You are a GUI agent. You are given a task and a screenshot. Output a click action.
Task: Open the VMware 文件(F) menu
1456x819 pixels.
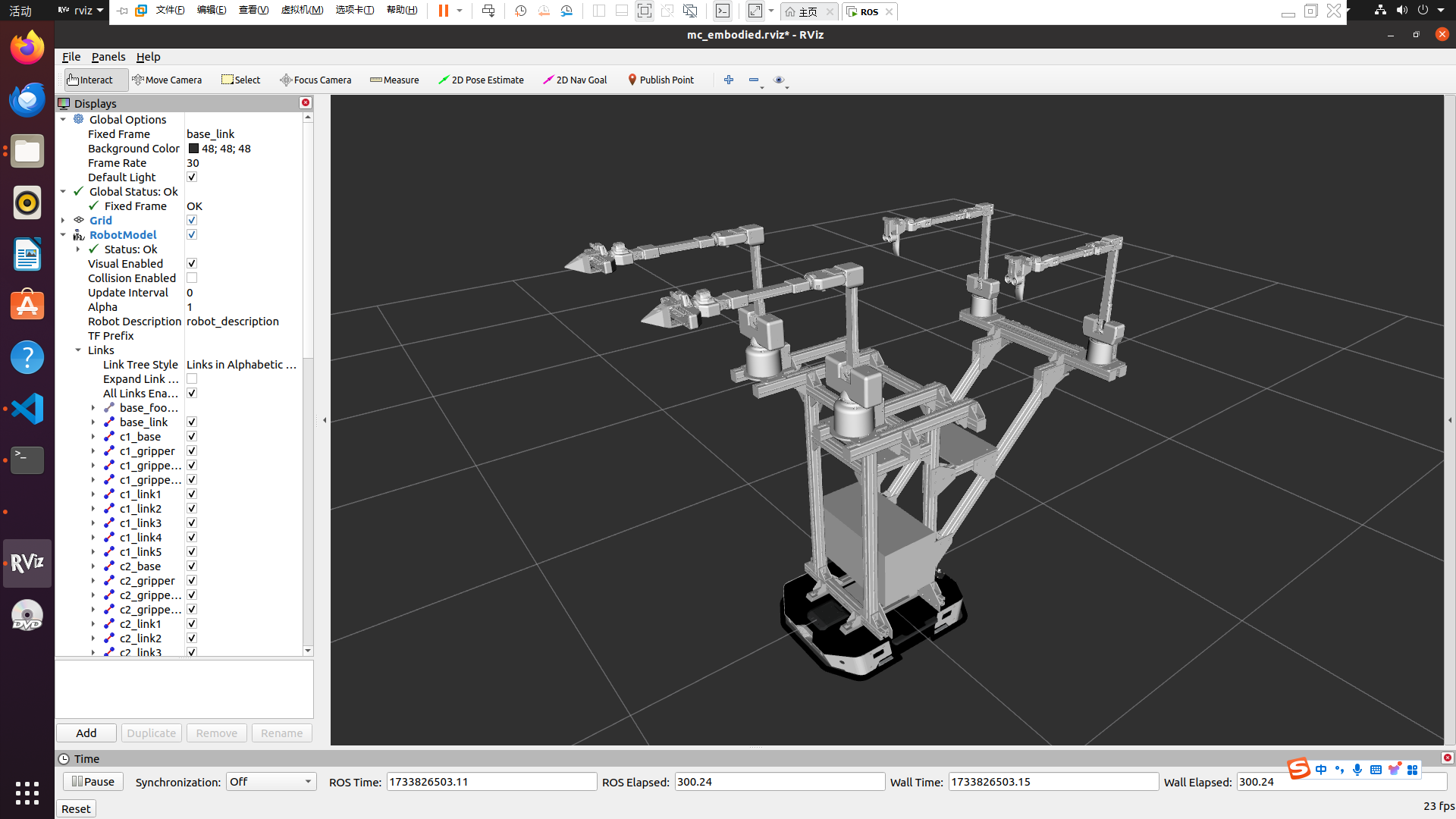170,11
